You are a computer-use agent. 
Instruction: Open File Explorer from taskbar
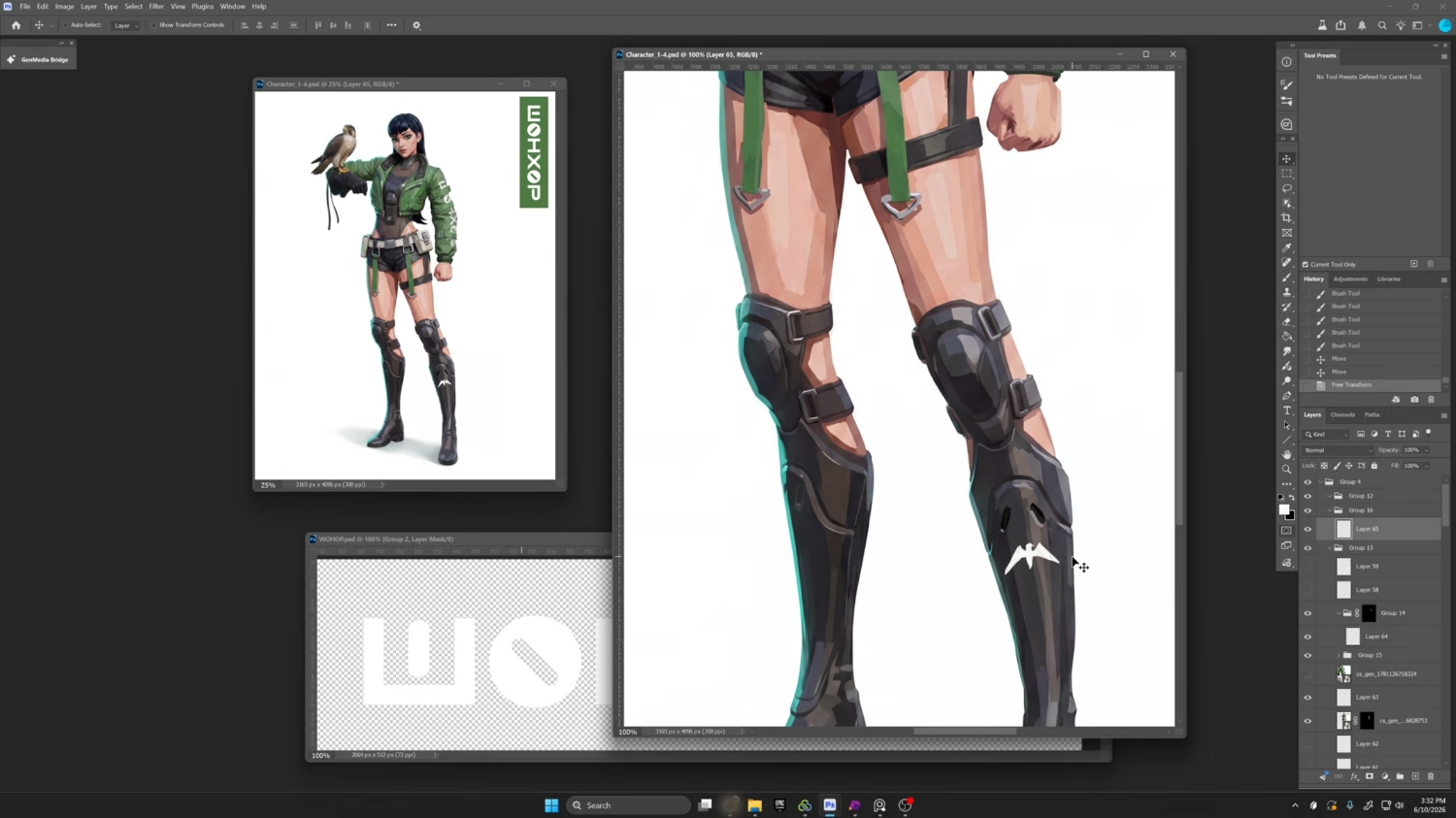754,805
